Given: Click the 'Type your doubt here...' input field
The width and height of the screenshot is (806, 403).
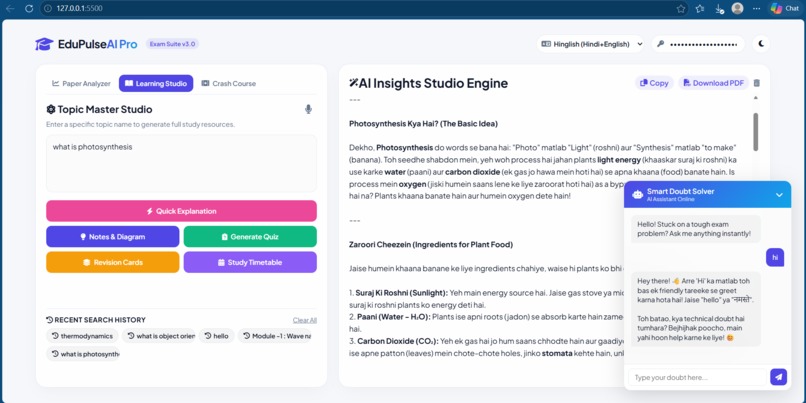Looking at the screenshot, I should (697, 377).
